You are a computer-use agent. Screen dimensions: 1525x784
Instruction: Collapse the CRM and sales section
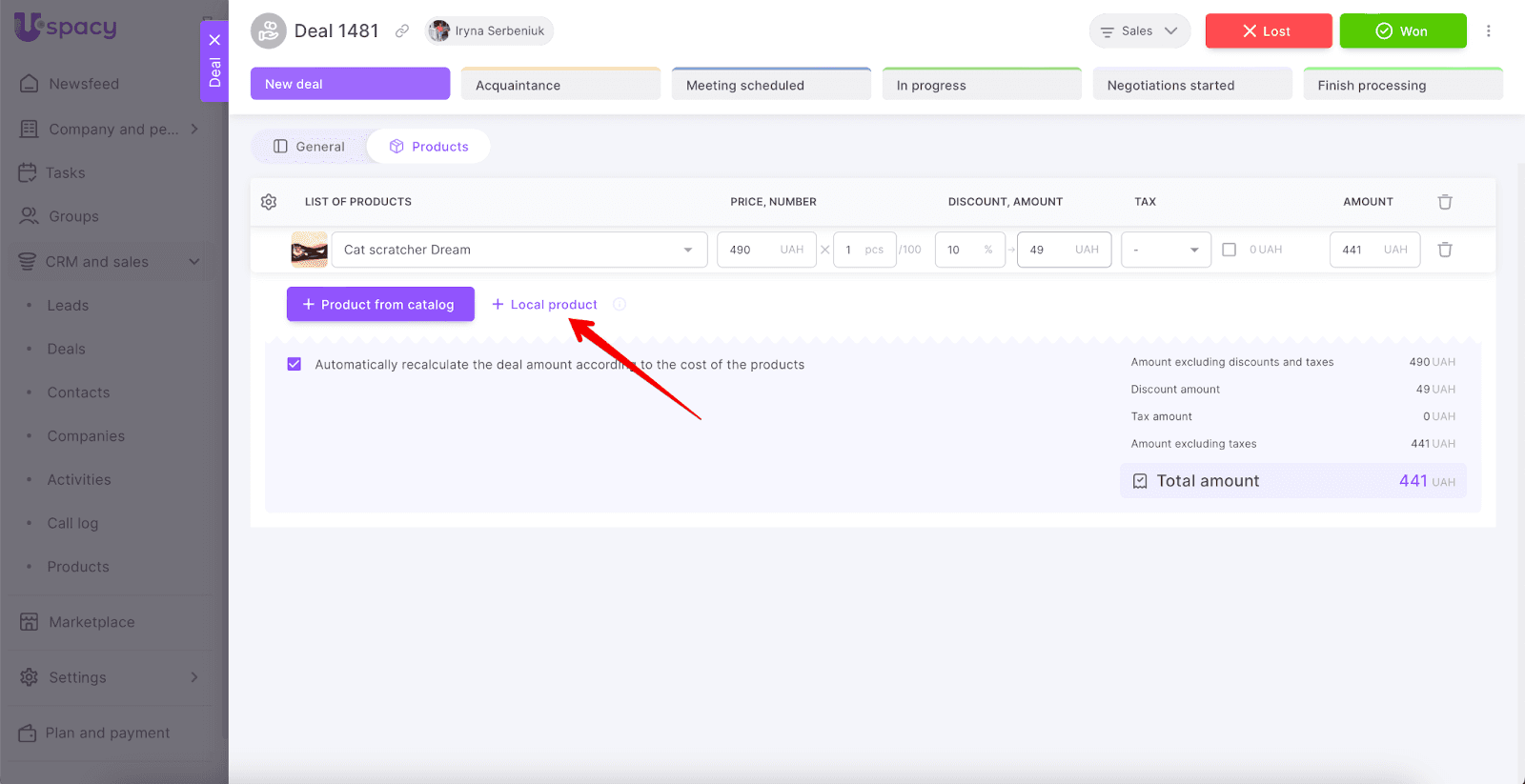[194, 262]
